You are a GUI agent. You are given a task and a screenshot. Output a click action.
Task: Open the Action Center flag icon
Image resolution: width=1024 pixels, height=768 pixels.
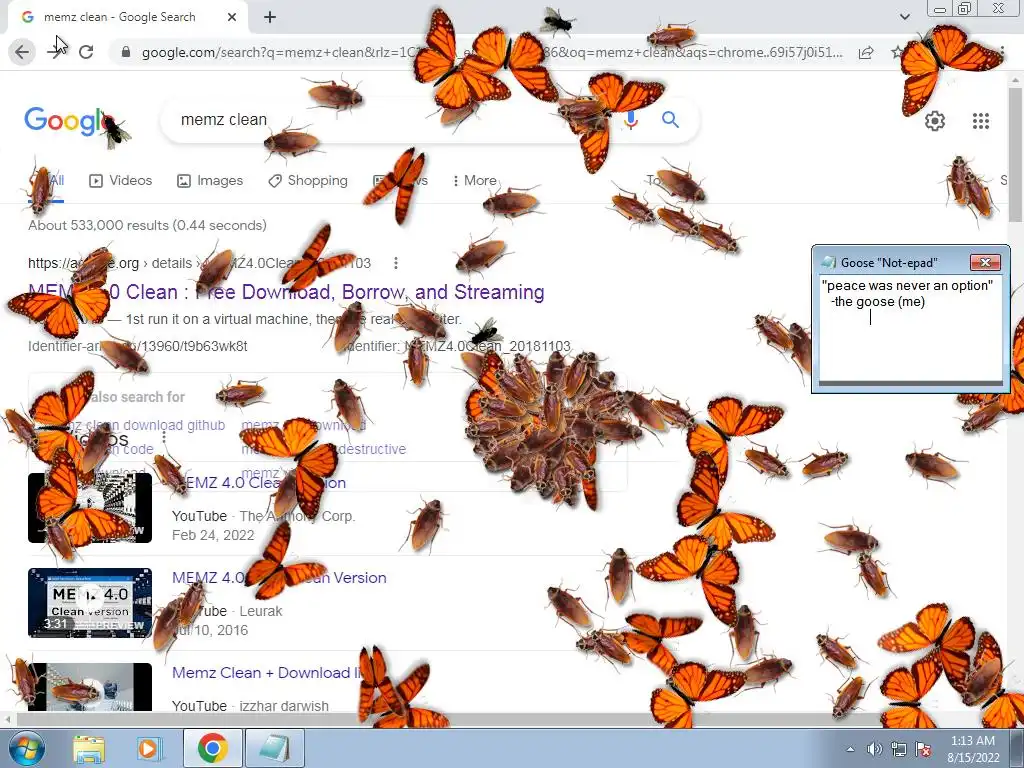coord(923,749)
